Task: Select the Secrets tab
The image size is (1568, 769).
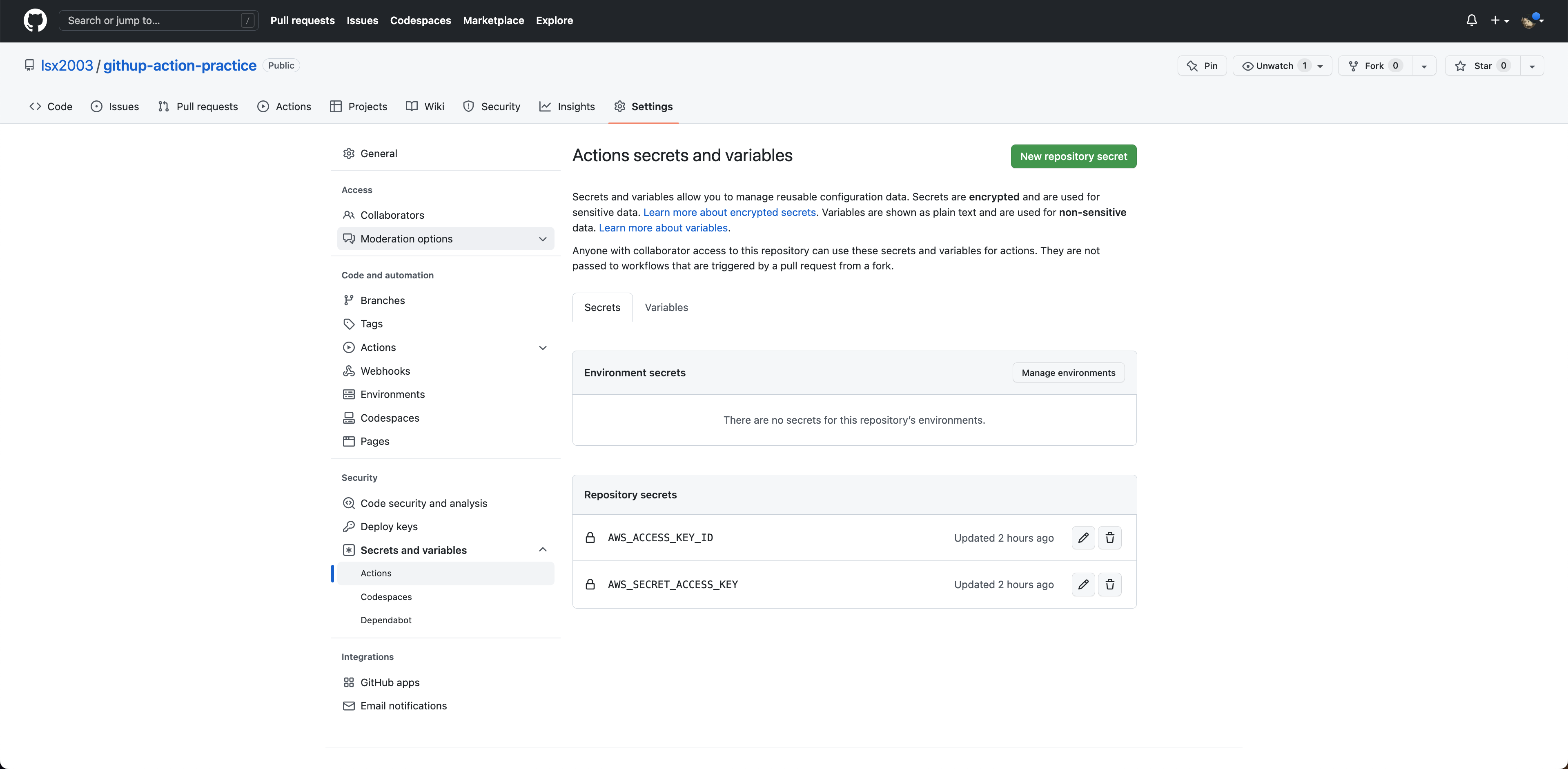Action: 602,307
